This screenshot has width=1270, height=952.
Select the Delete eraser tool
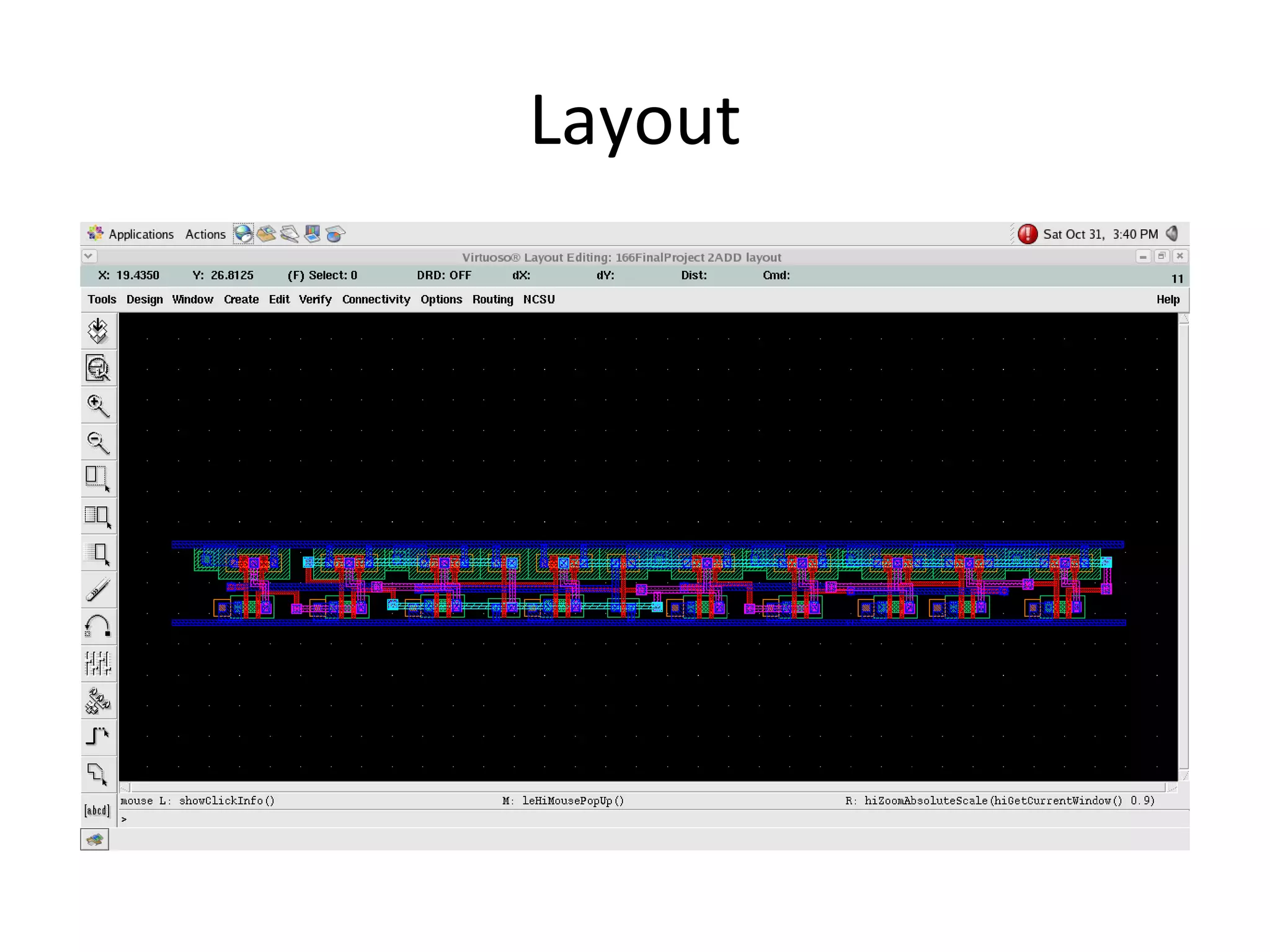98,590
